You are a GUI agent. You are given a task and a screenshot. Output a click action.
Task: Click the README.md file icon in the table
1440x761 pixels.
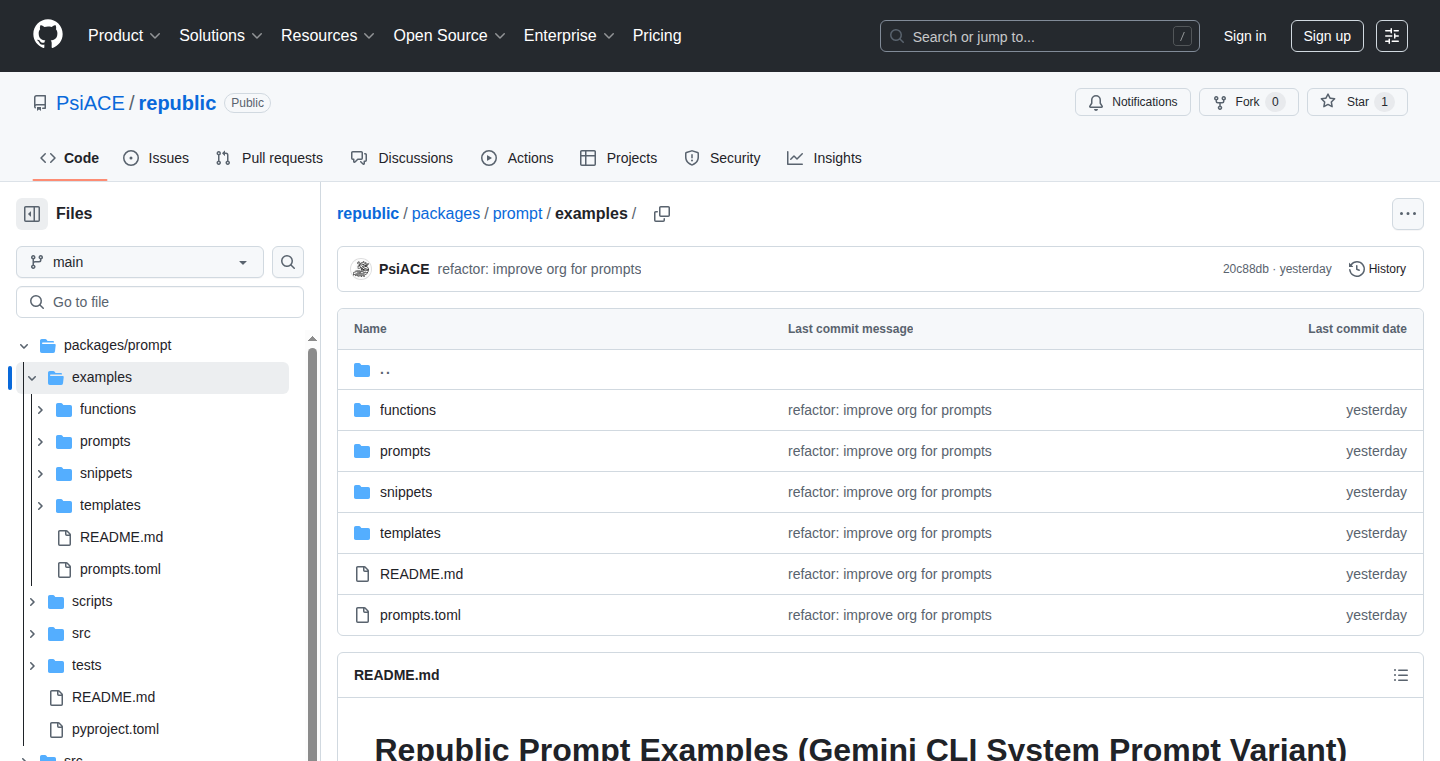click(362, 574)
